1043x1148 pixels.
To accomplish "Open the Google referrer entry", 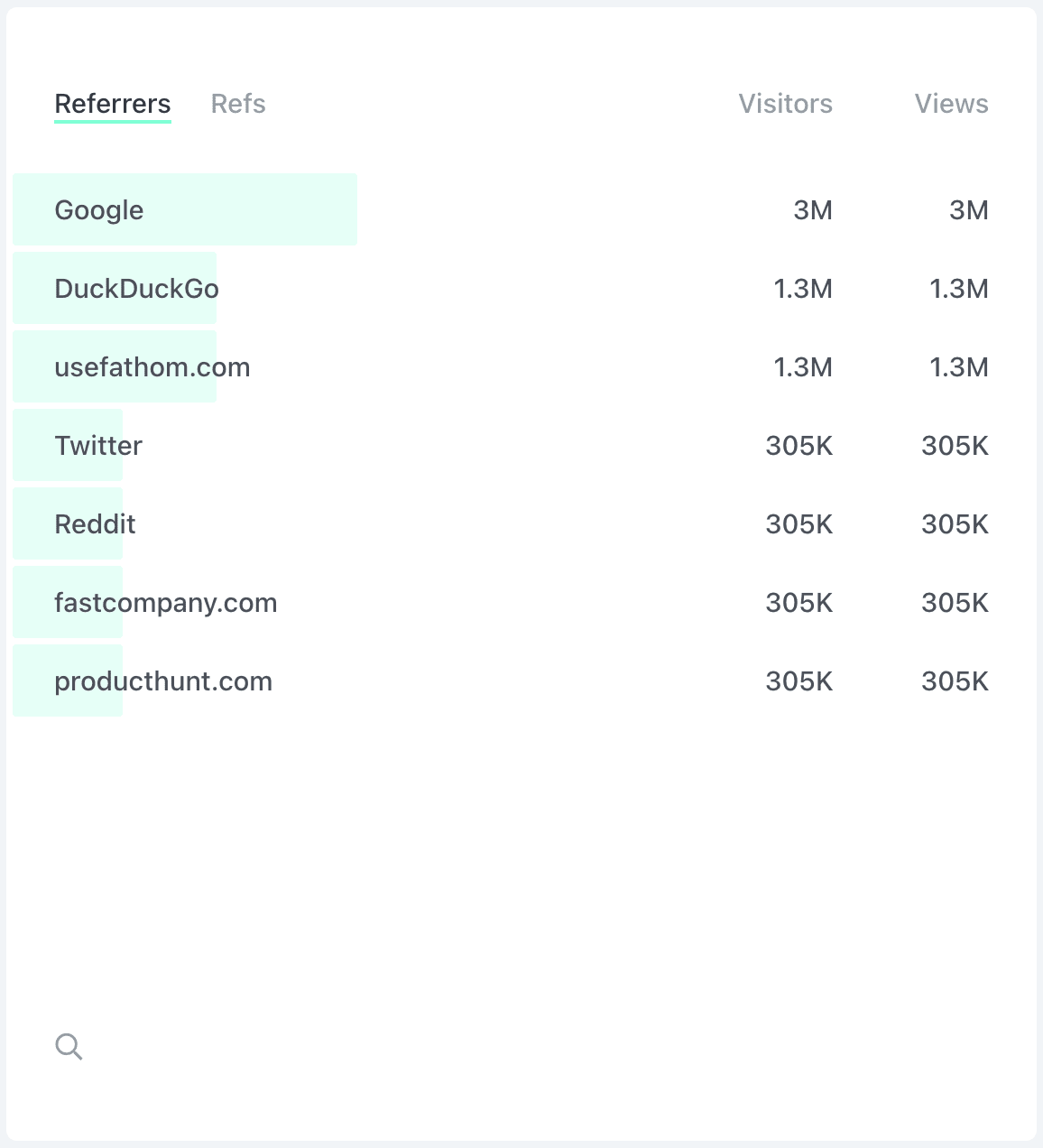I will coord(99,209).
